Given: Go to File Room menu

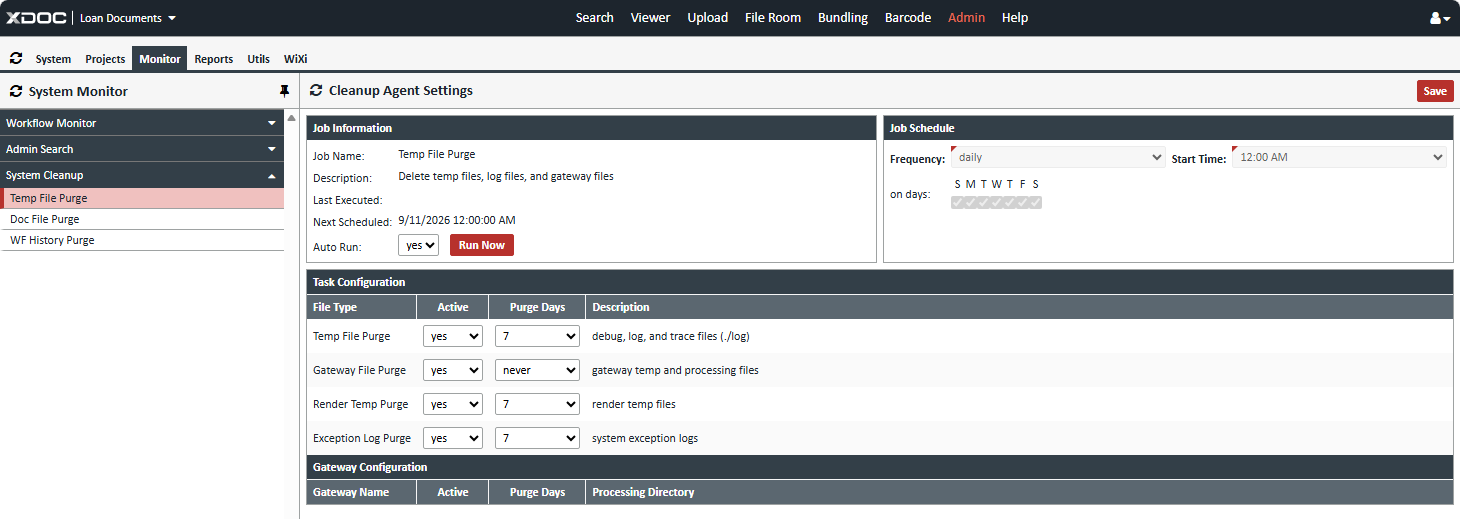Looking at the screenshot, I should pos(773,18).
